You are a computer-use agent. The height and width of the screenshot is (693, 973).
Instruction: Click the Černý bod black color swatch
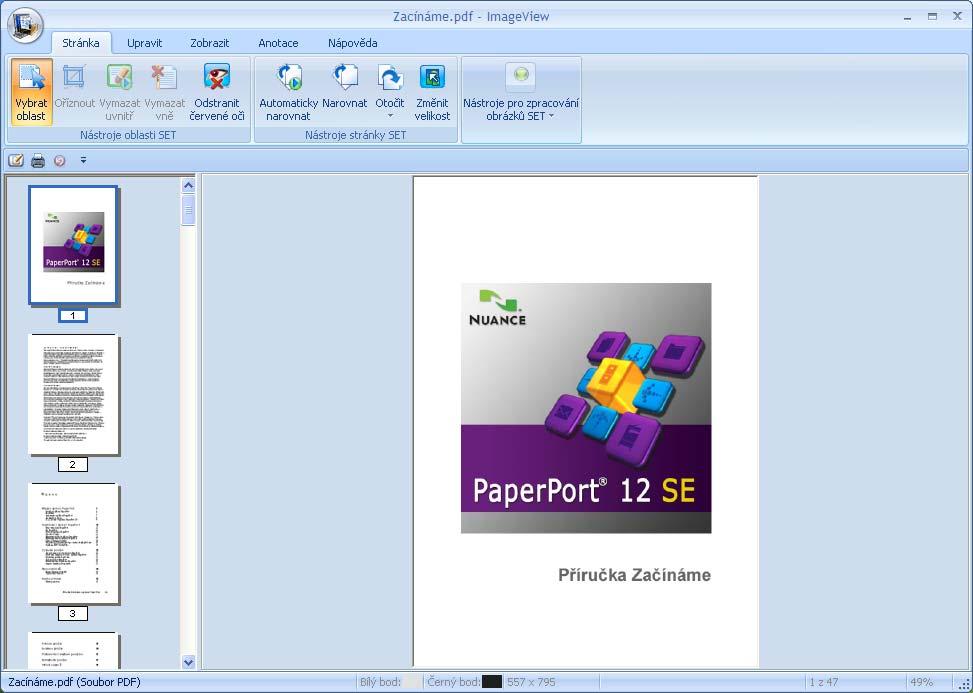pyautogui.click(x=492, y=682)
